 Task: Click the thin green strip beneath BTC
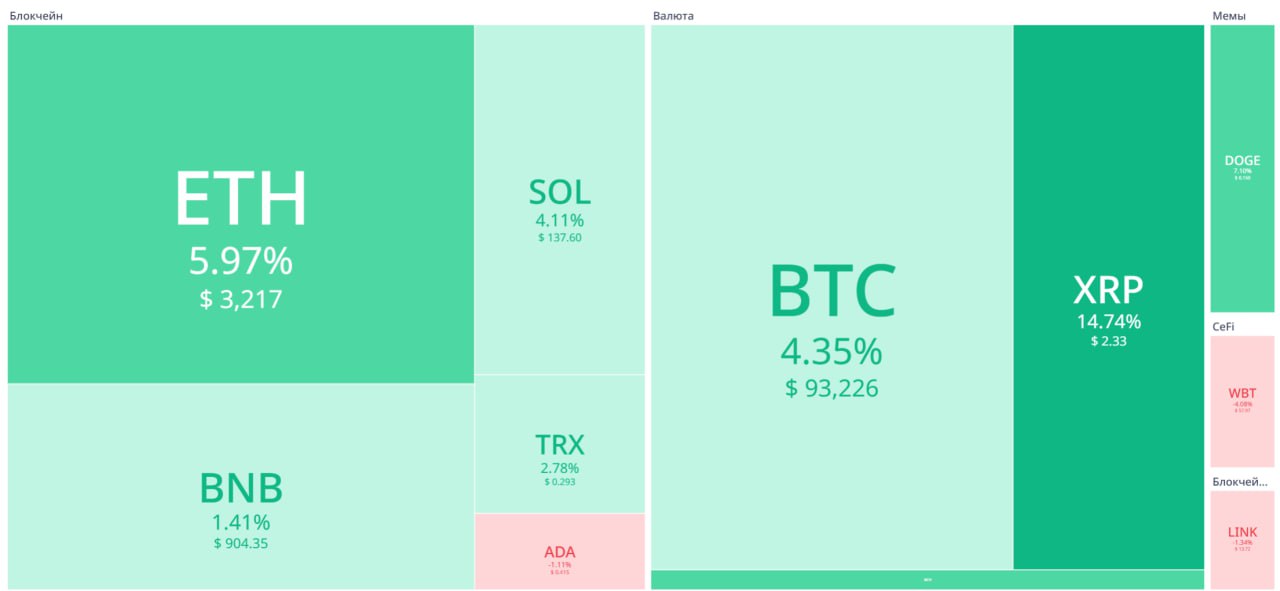pyautogui.click(x=927, y=580)
